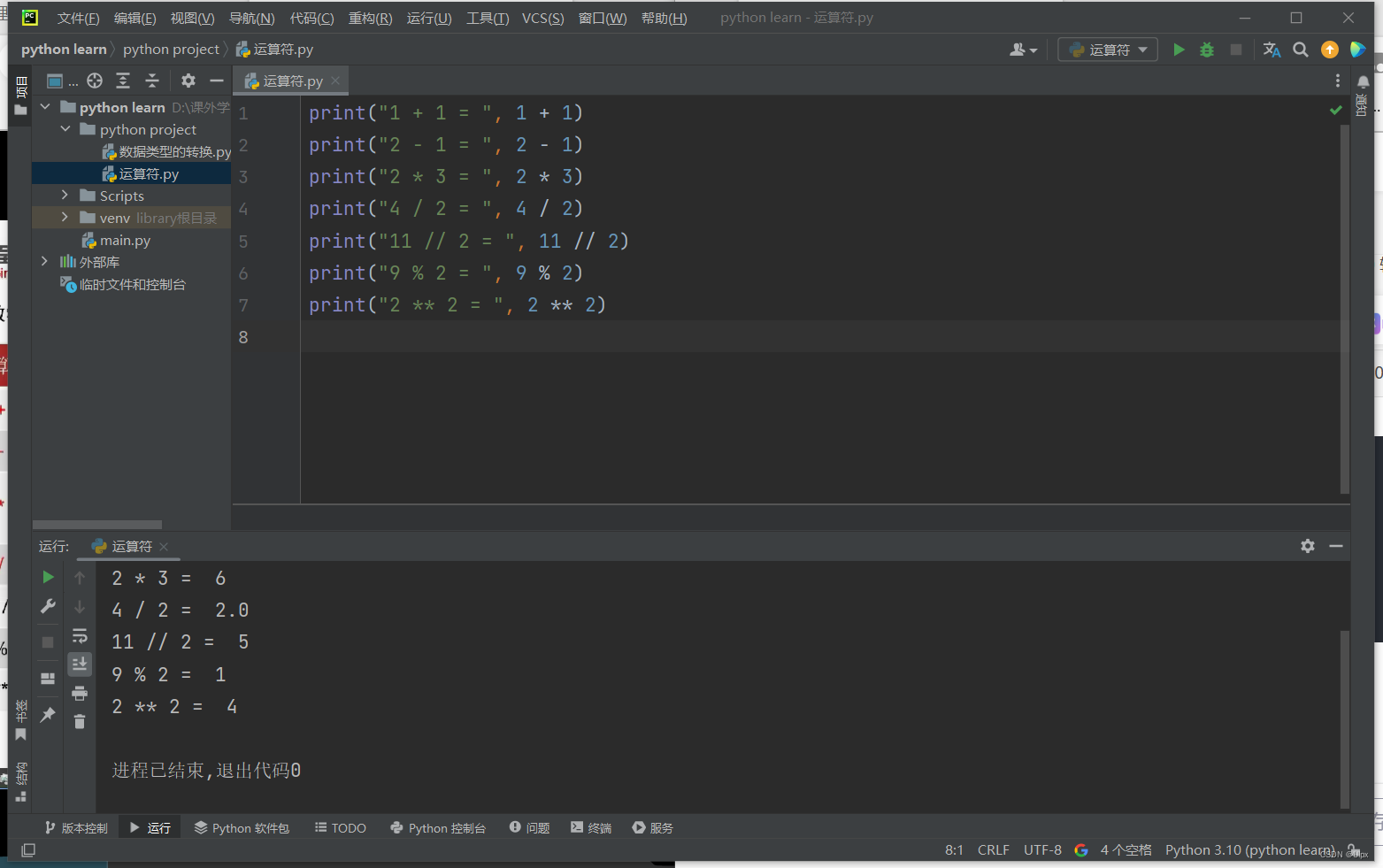Image resolution: width=1383 pixels, height=868 pixels.
Task: Click the orange update arrow icon
Action: coord(1330,50)
